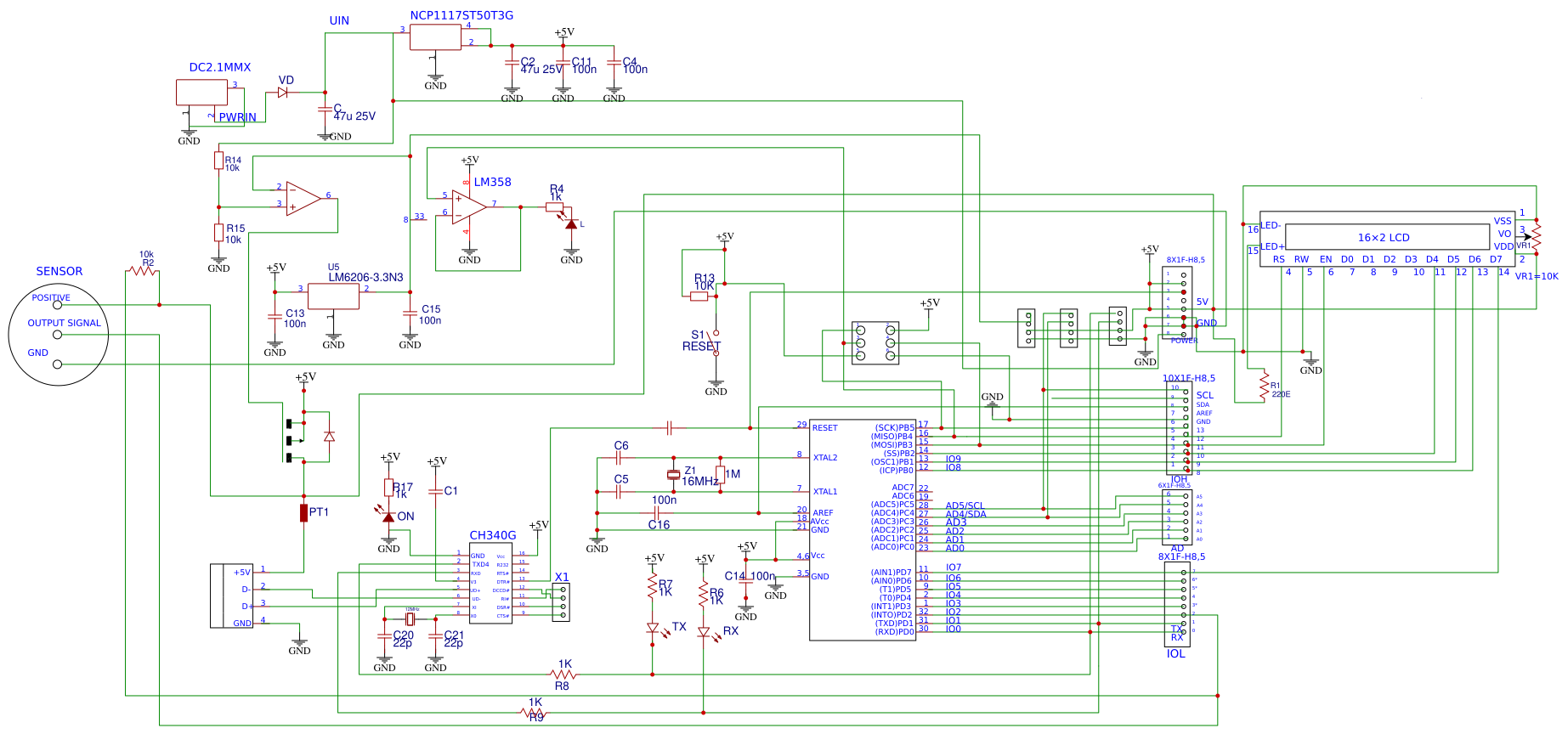Select the PT1 fuse symbol
This screenshot has height=734, width=1568.
(x=303, y=512)
